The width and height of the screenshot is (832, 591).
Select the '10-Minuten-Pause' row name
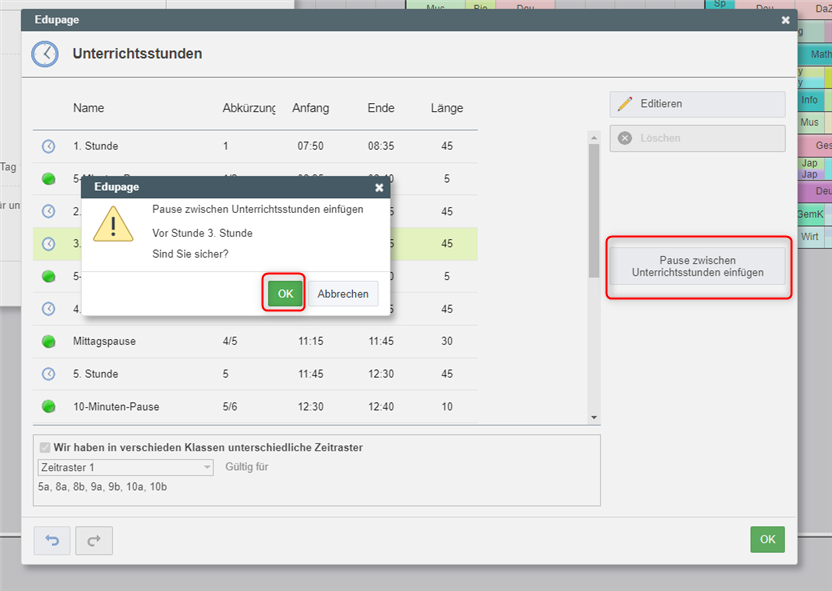pyautogui.click(x=116, y=407)
